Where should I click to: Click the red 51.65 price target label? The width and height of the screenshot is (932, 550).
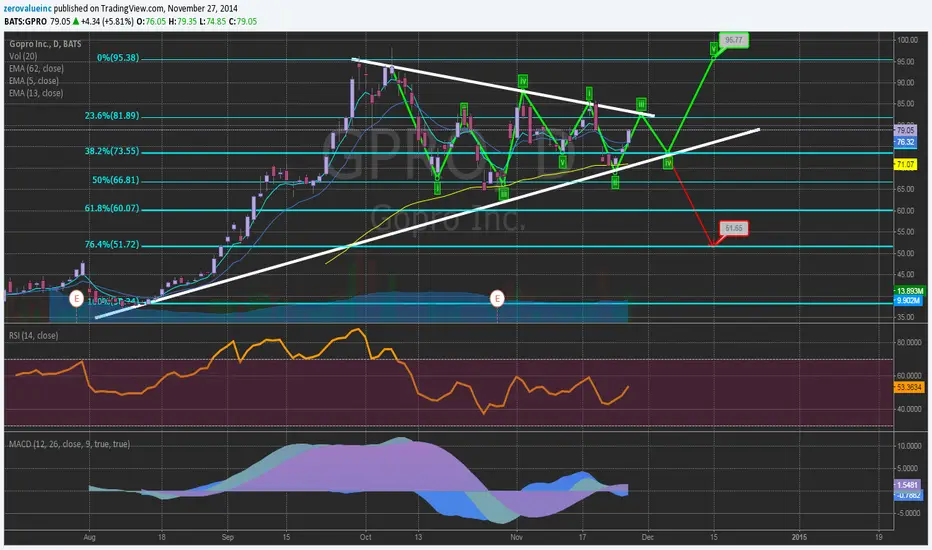[734, 228]
